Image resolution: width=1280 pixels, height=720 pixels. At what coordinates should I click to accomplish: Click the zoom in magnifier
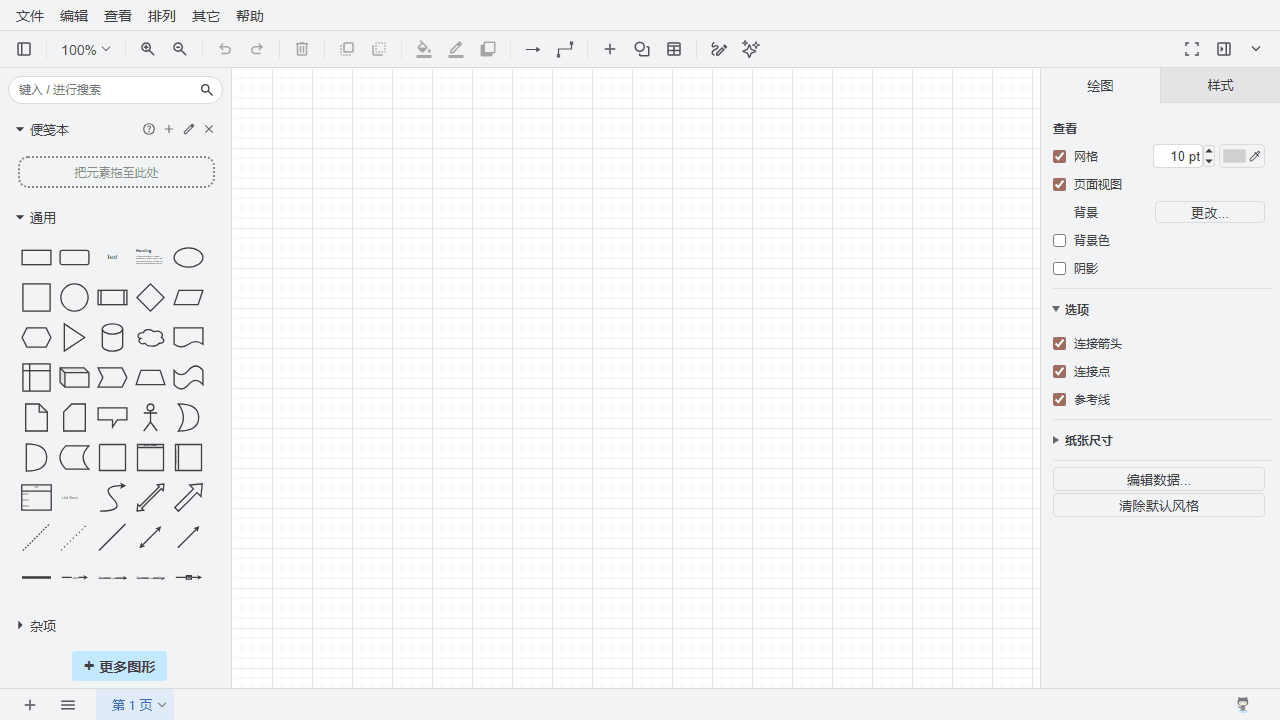click(x=148, y=49)
